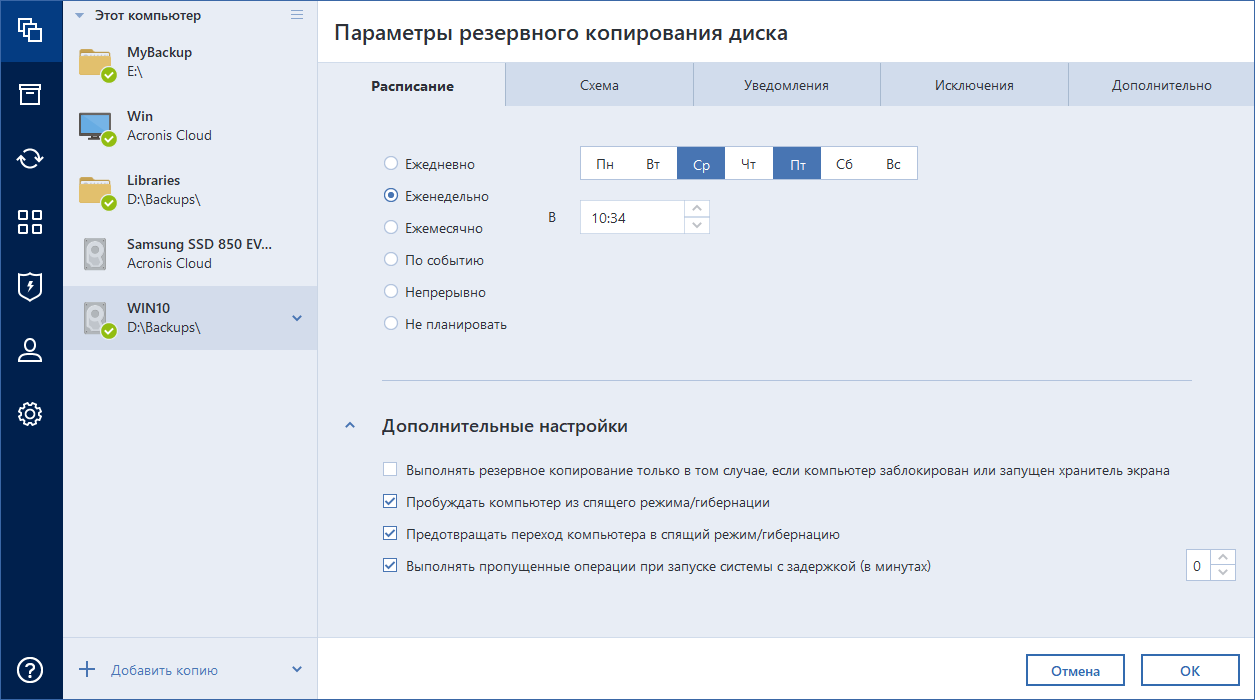1255x700 pixels.
Task: Open the Settings gear icon
Action: coord(30,413)
